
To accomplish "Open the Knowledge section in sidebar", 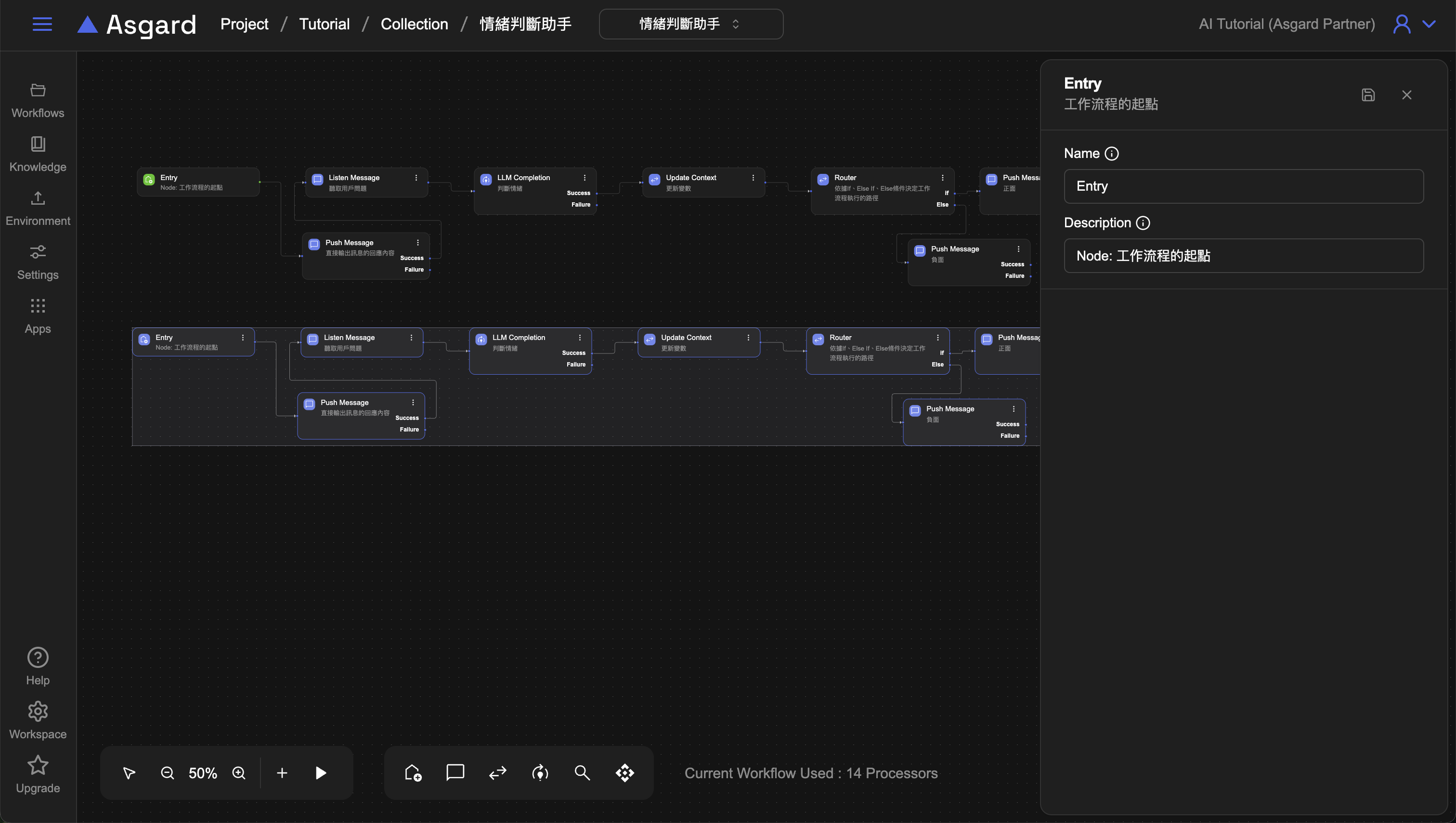I will [38, 154].
